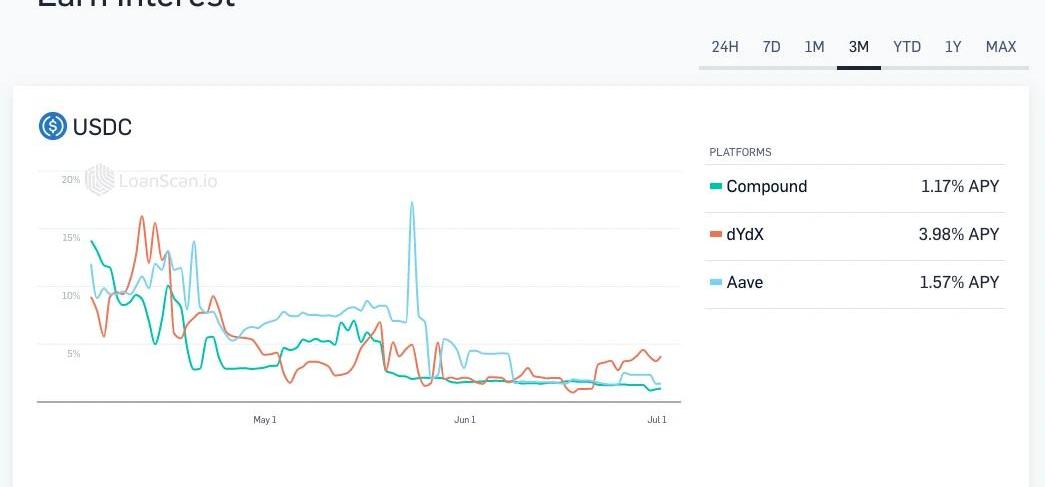This screenshot has height=487, width=1045.
Task: Select the 1M time range tab
Action: [x=814, y=47]
